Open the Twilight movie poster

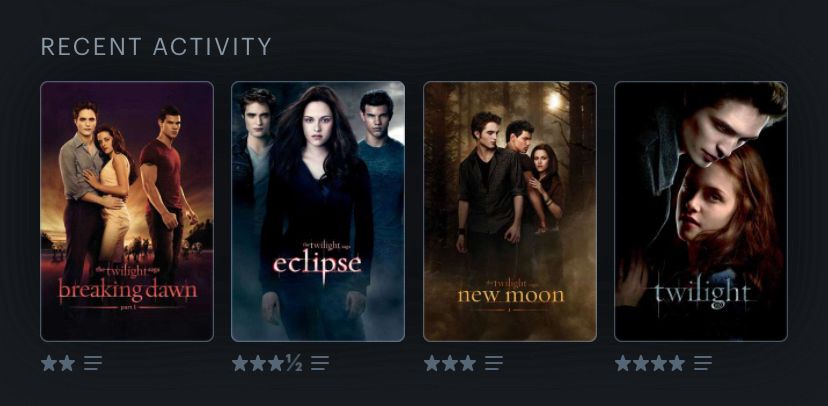pos(701,211)
